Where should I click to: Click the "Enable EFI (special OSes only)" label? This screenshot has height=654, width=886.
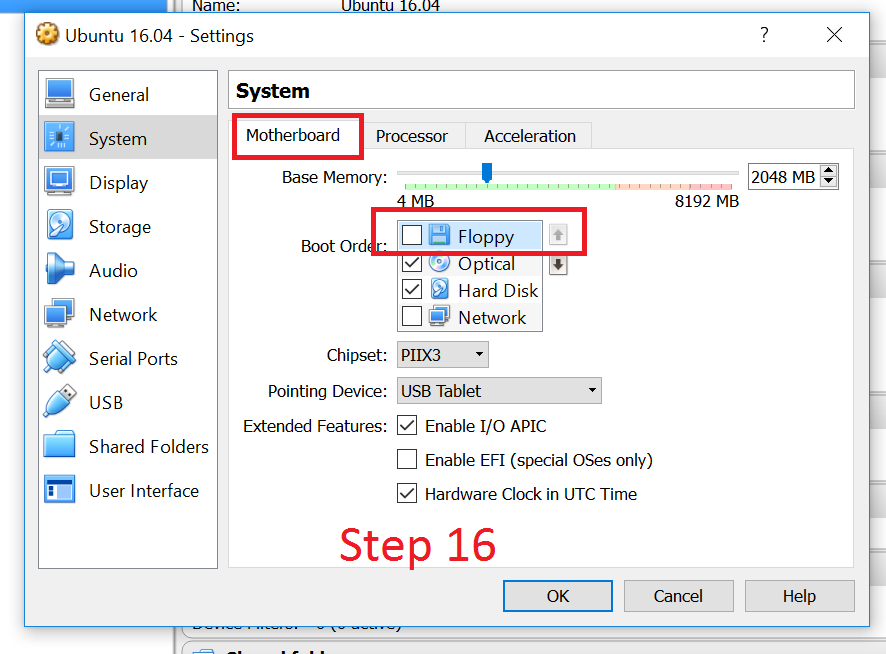click(538, 460)
